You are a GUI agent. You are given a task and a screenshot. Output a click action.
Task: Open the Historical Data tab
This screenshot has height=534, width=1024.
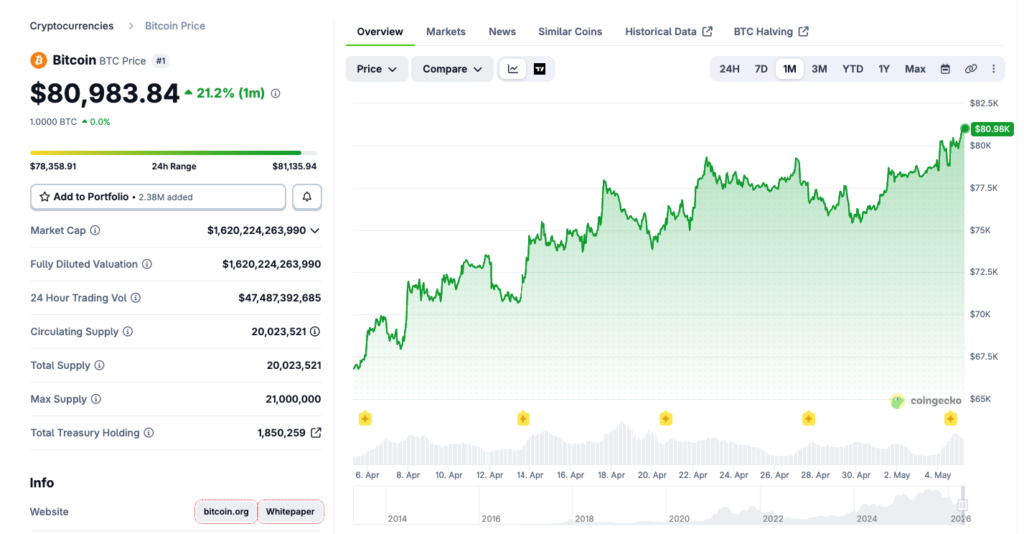(x=668, y=31)
